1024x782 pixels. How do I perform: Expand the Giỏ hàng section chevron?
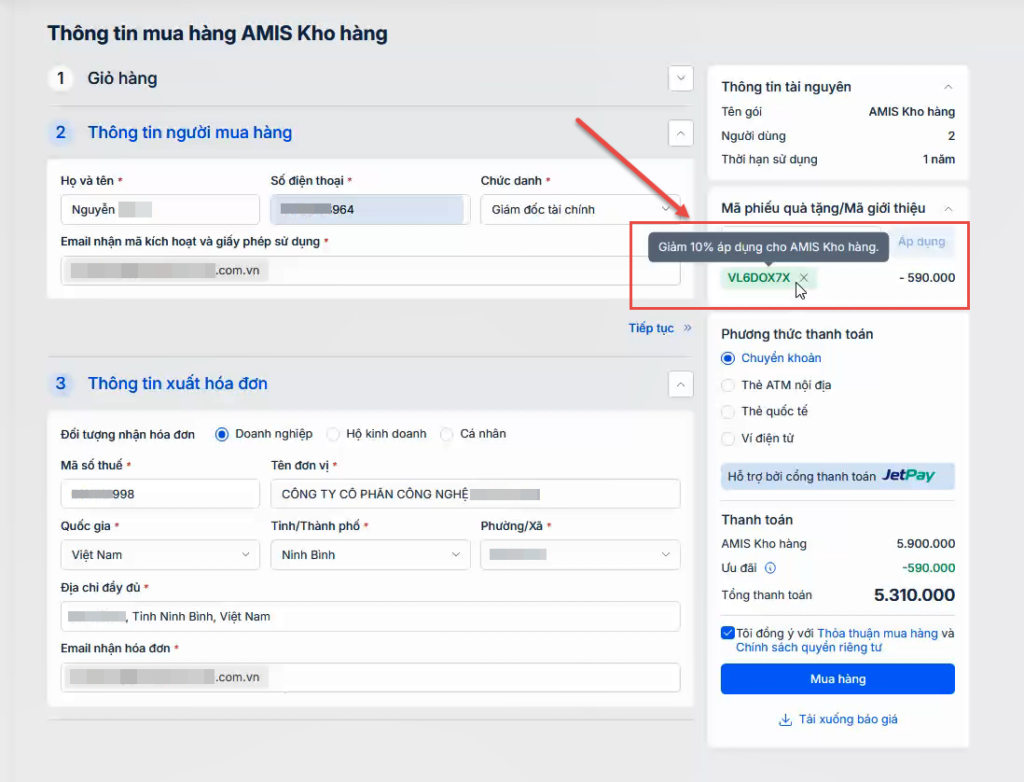[x=681, y=79]
